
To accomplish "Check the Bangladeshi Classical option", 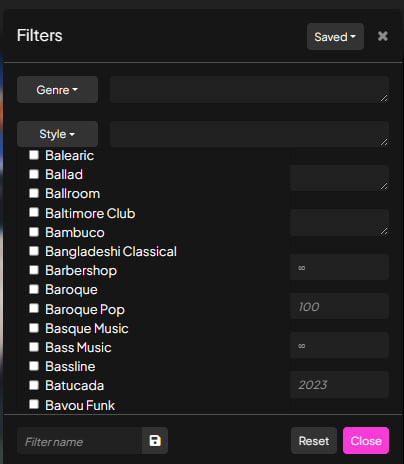I will tap(34, 251).
